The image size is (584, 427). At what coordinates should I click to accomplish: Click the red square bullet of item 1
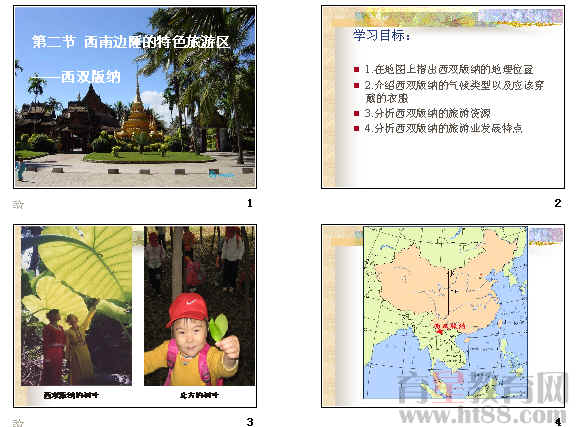pyautogui.click(x=356, y=70)
